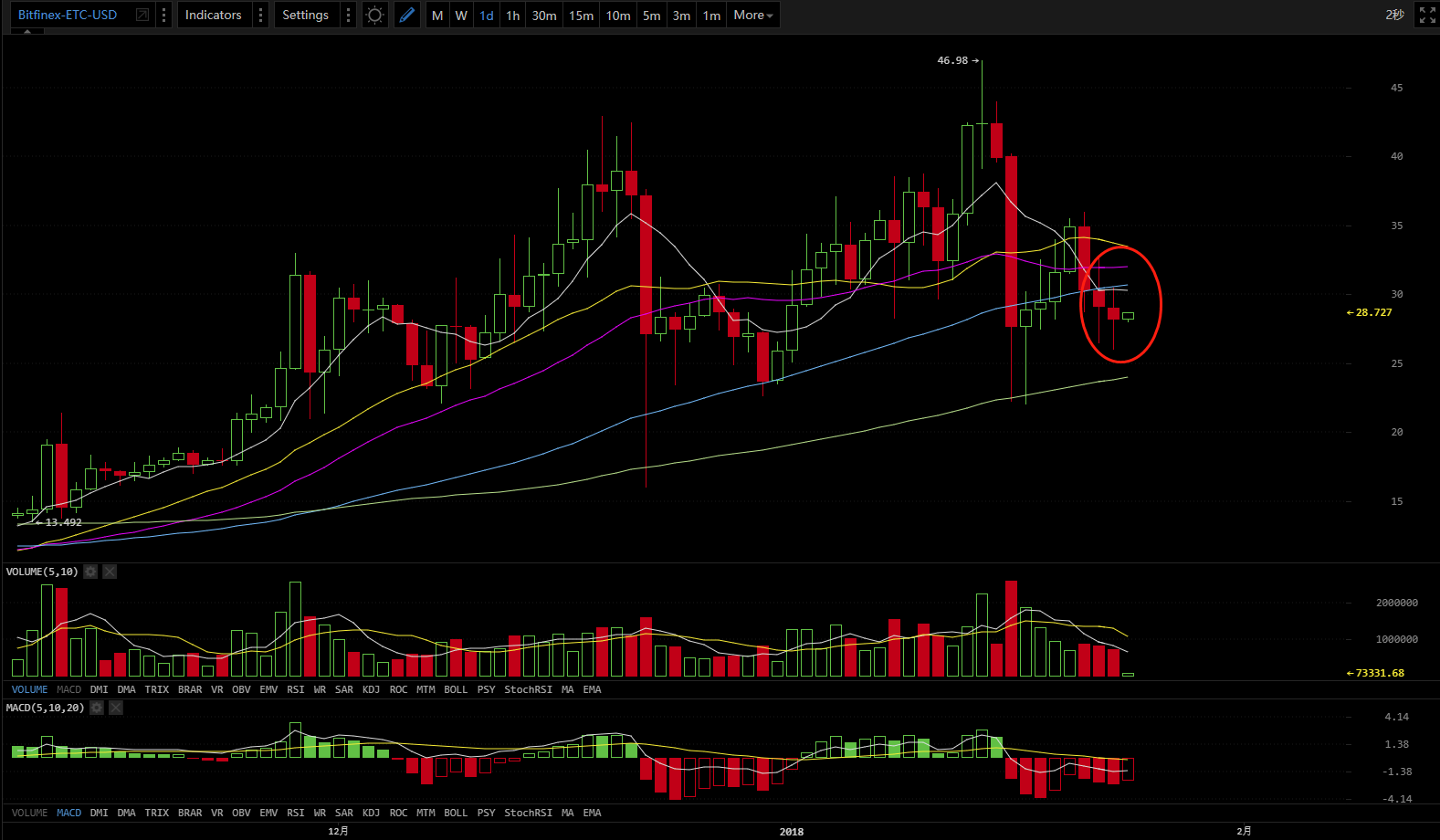Open MACD(5,10,20) indicator gear settings
This screenshot has height=840, width=1440.
tap(97, 708)
